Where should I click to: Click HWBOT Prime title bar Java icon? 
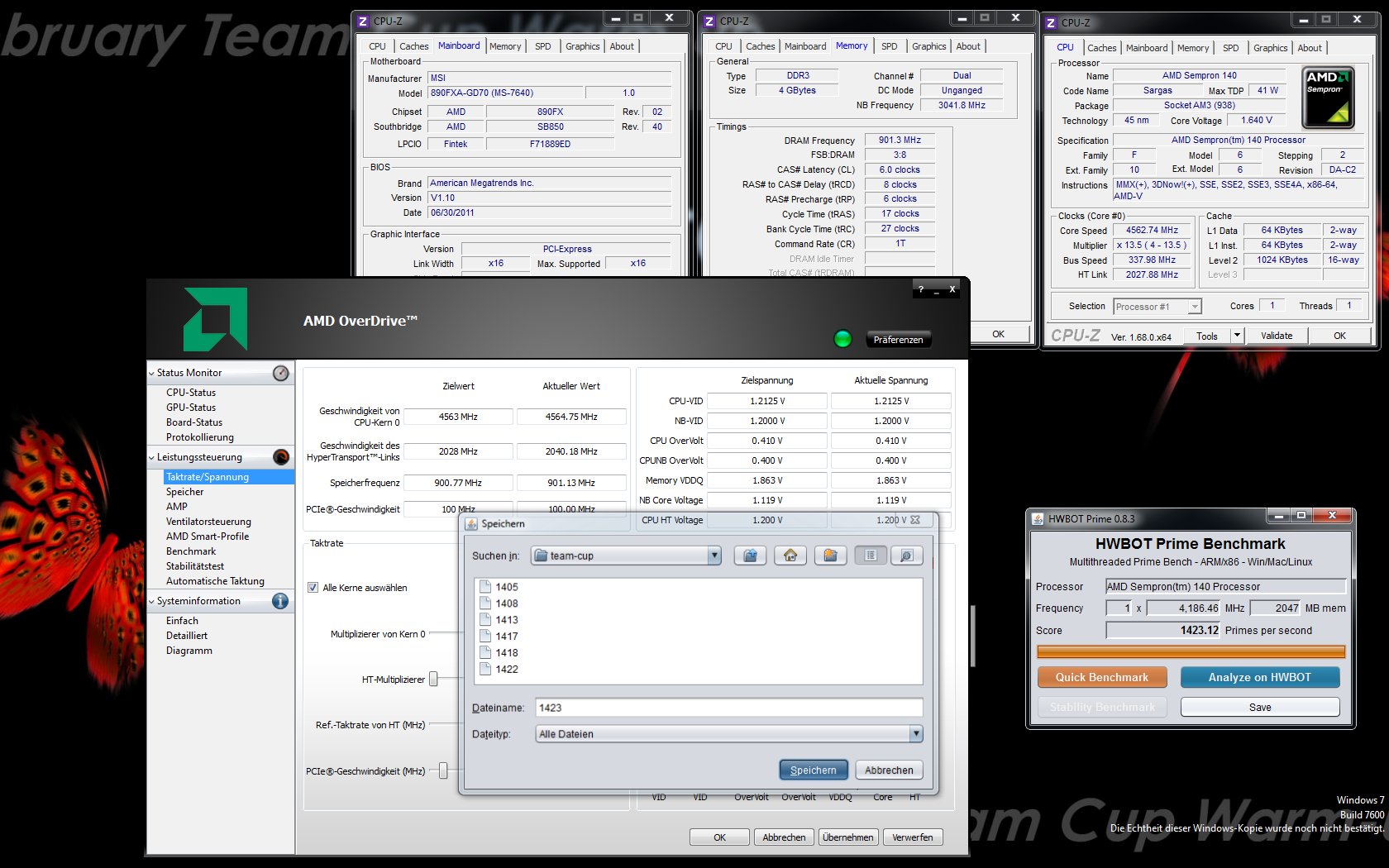(1038, 518)
